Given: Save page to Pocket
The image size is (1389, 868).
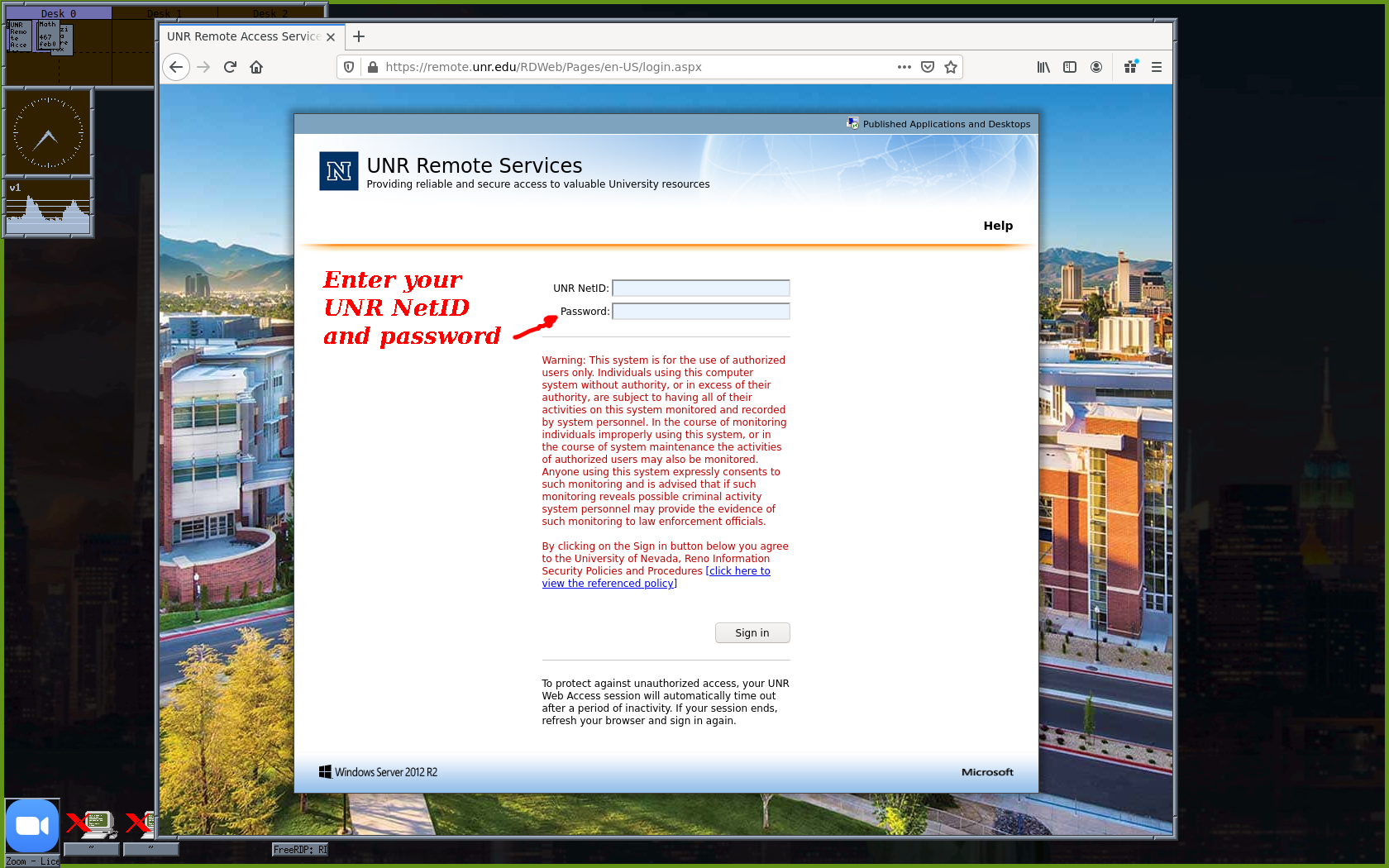Looking at the screenshot, I should 928,67.
